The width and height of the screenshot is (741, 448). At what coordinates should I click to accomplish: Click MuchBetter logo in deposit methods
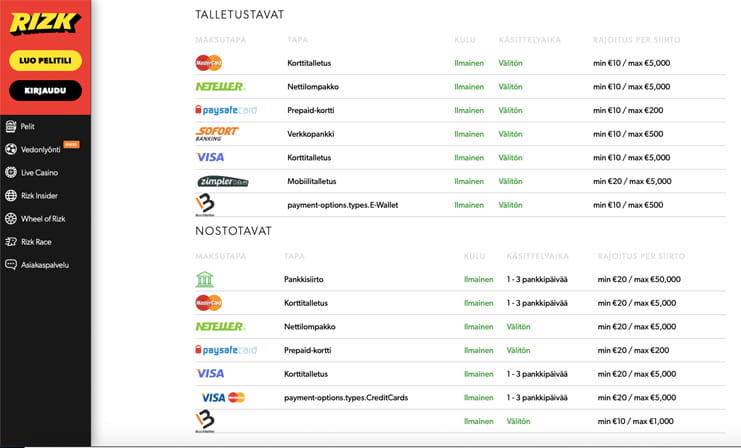click(x=205, y=205)
